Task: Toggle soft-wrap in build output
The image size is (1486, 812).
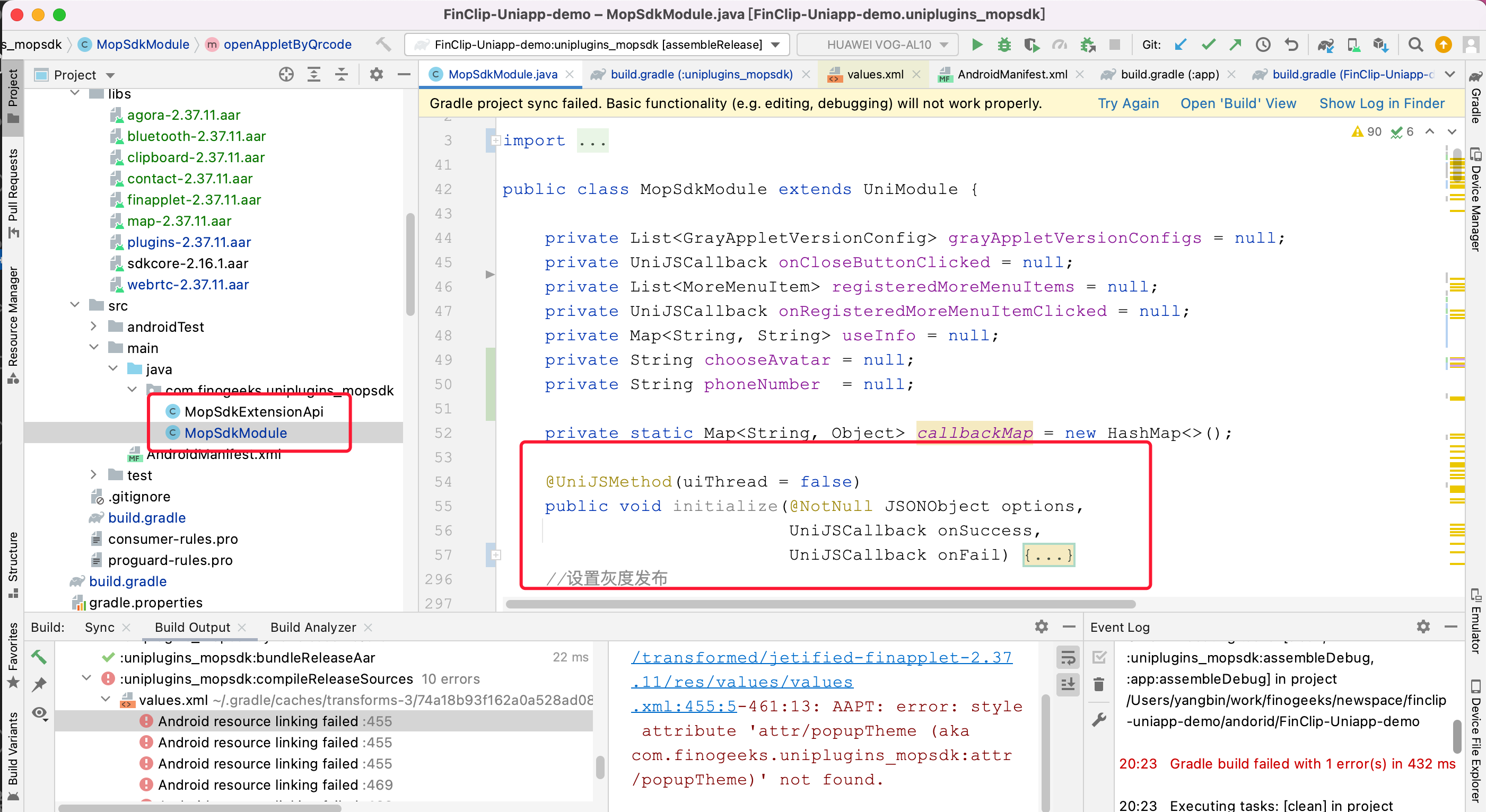Action: click(x=1068, y=657)
